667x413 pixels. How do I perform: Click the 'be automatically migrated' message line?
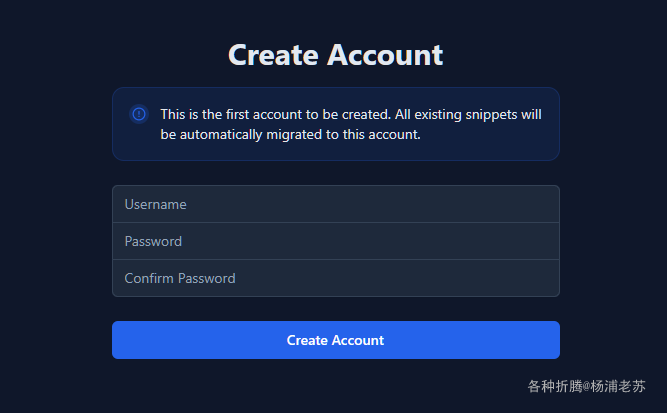290,134
